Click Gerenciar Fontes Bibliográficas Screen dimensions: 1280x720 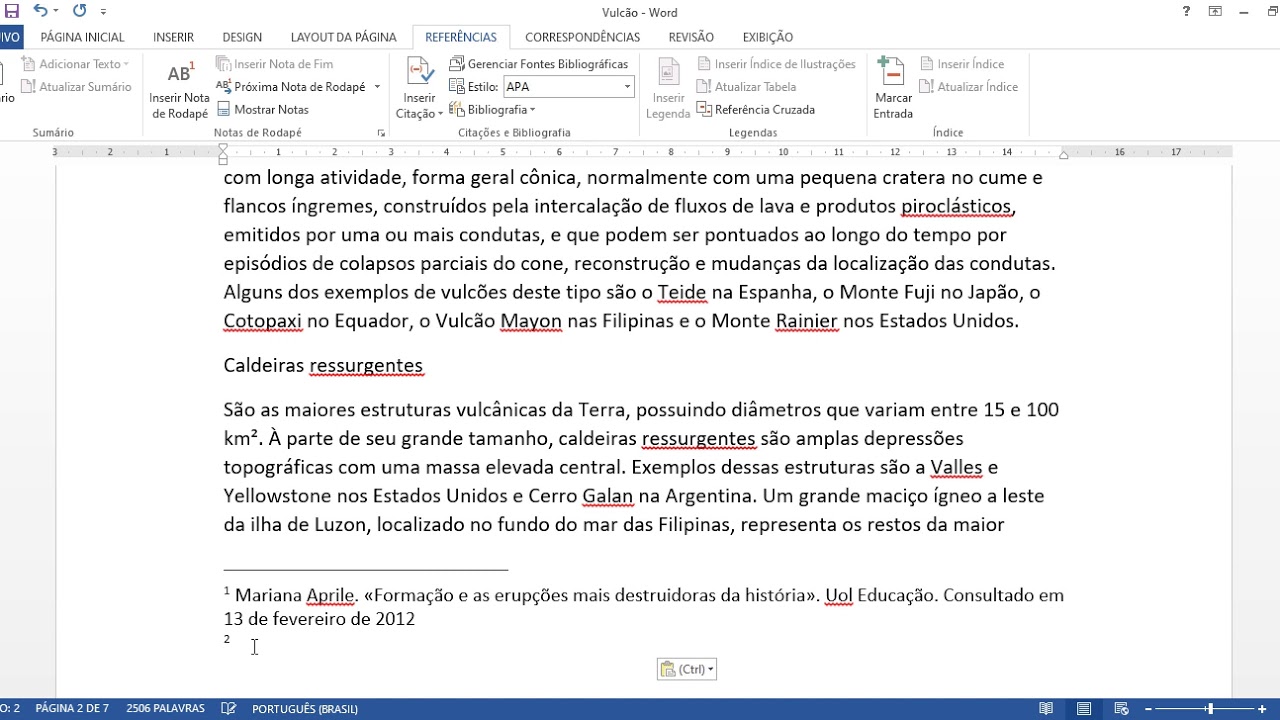click(539, 64)
